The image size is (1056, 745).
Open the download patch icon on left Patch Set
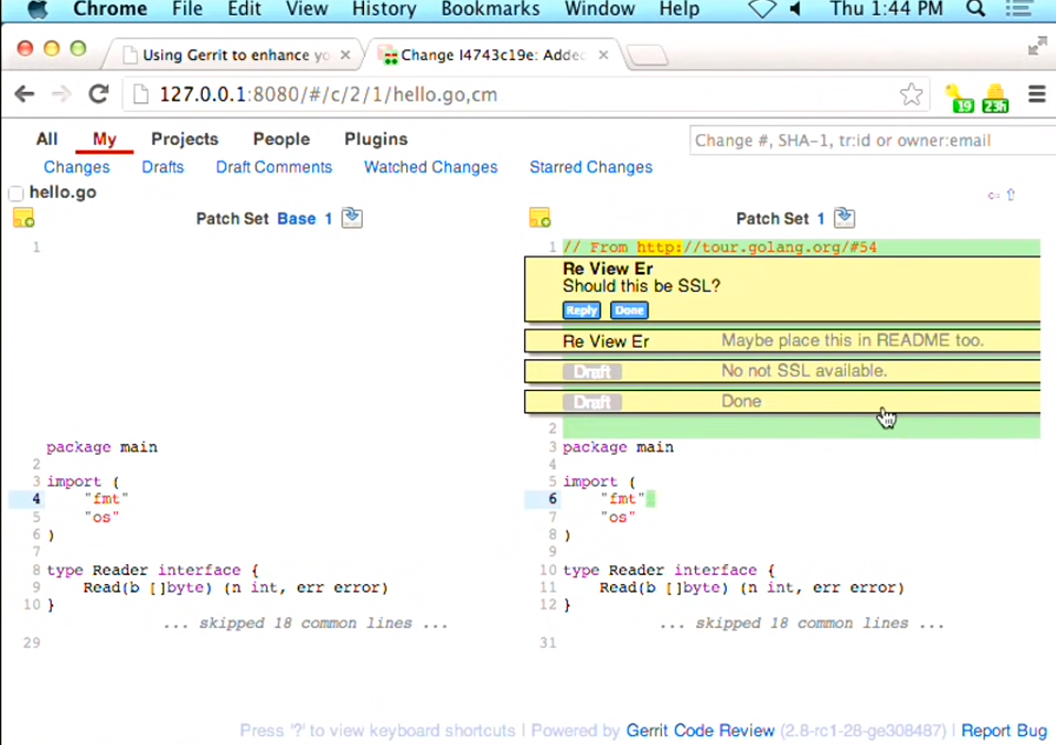pyautogui.click(x=351, y=217)
